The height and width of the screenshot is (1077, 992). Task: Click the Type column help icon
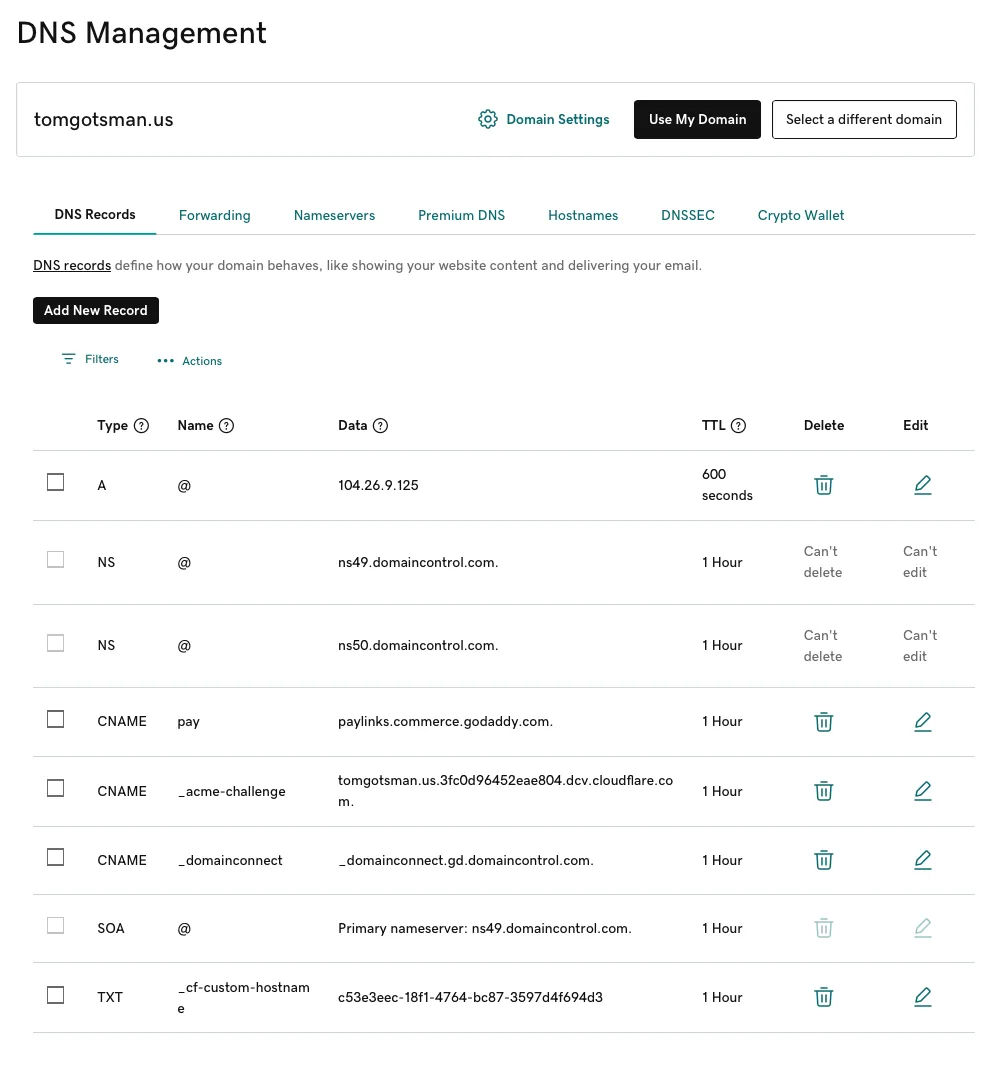point(141,426)
